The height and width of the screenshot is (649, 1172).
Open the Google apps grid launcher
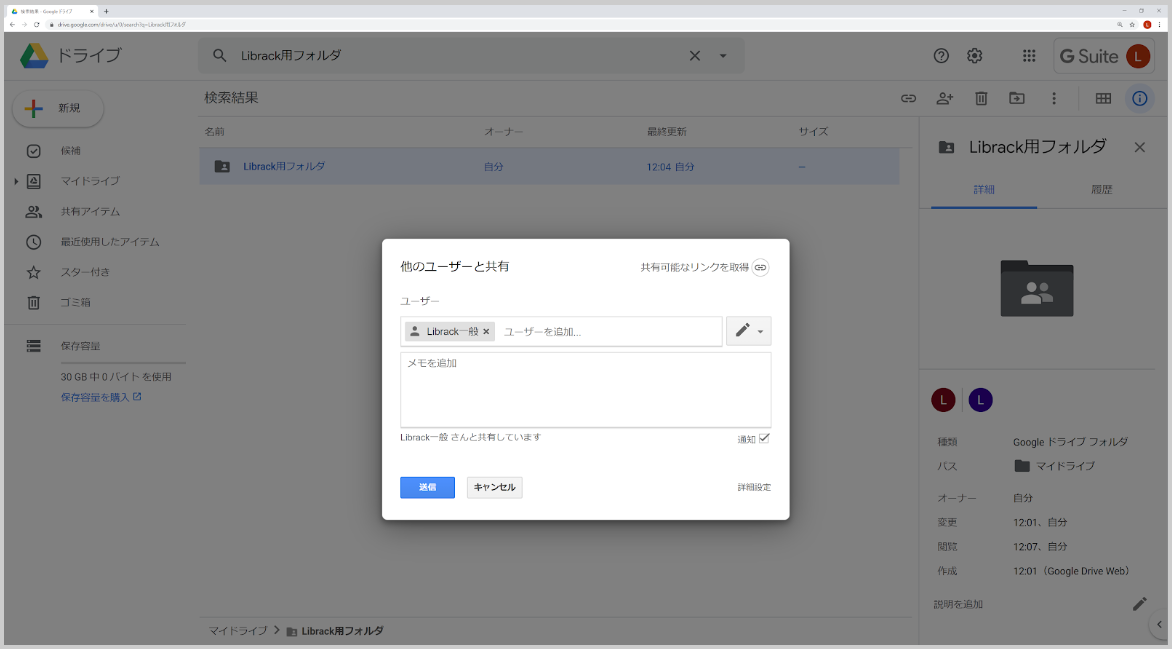[1028, 56]
